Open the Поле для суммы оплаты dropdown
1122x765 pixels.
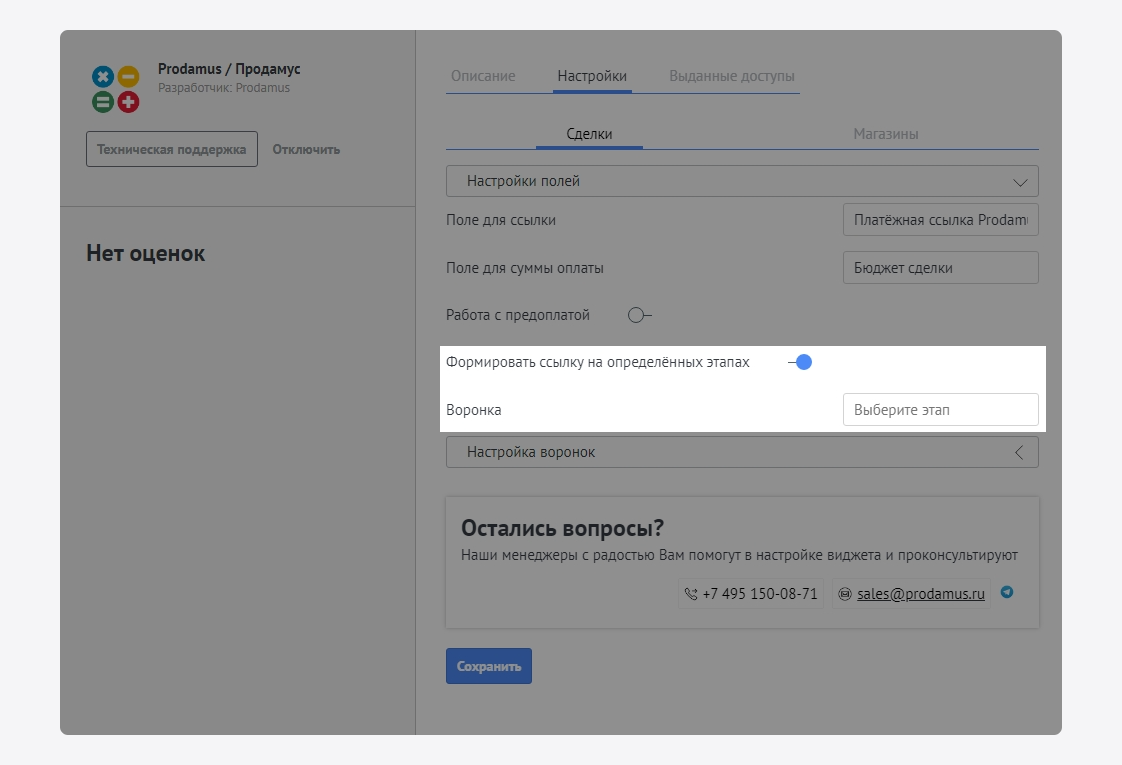click(x=940, y=268)
